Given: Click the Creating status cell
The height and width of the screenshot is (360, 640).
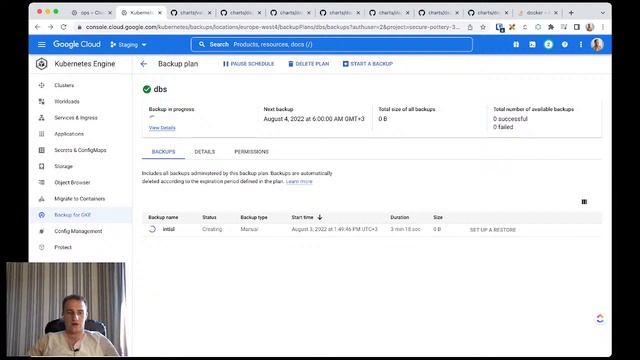Looking at the screenshot, I should [x=212, y=229].
